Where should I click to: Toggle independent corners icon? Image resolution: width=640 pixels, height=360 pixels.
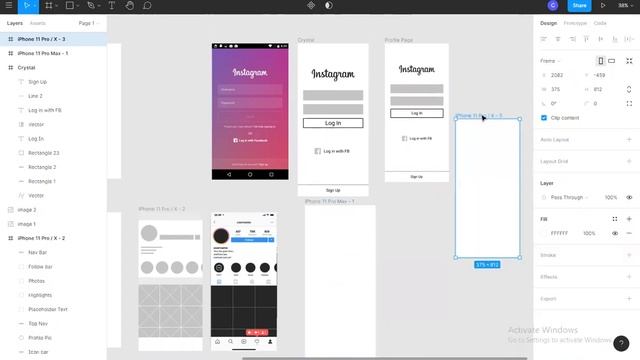pyautogui.click(x=629, y=104)
